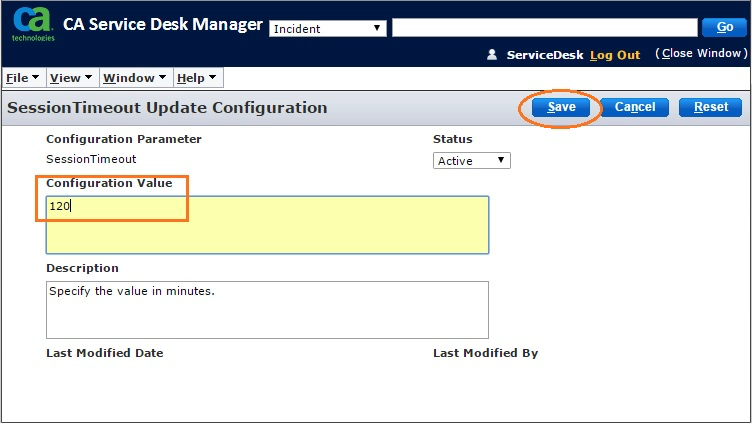The width and height of the screenshot is (752, 423).
Task: Open the Incident search type dropdown
Action: point(328,28)
